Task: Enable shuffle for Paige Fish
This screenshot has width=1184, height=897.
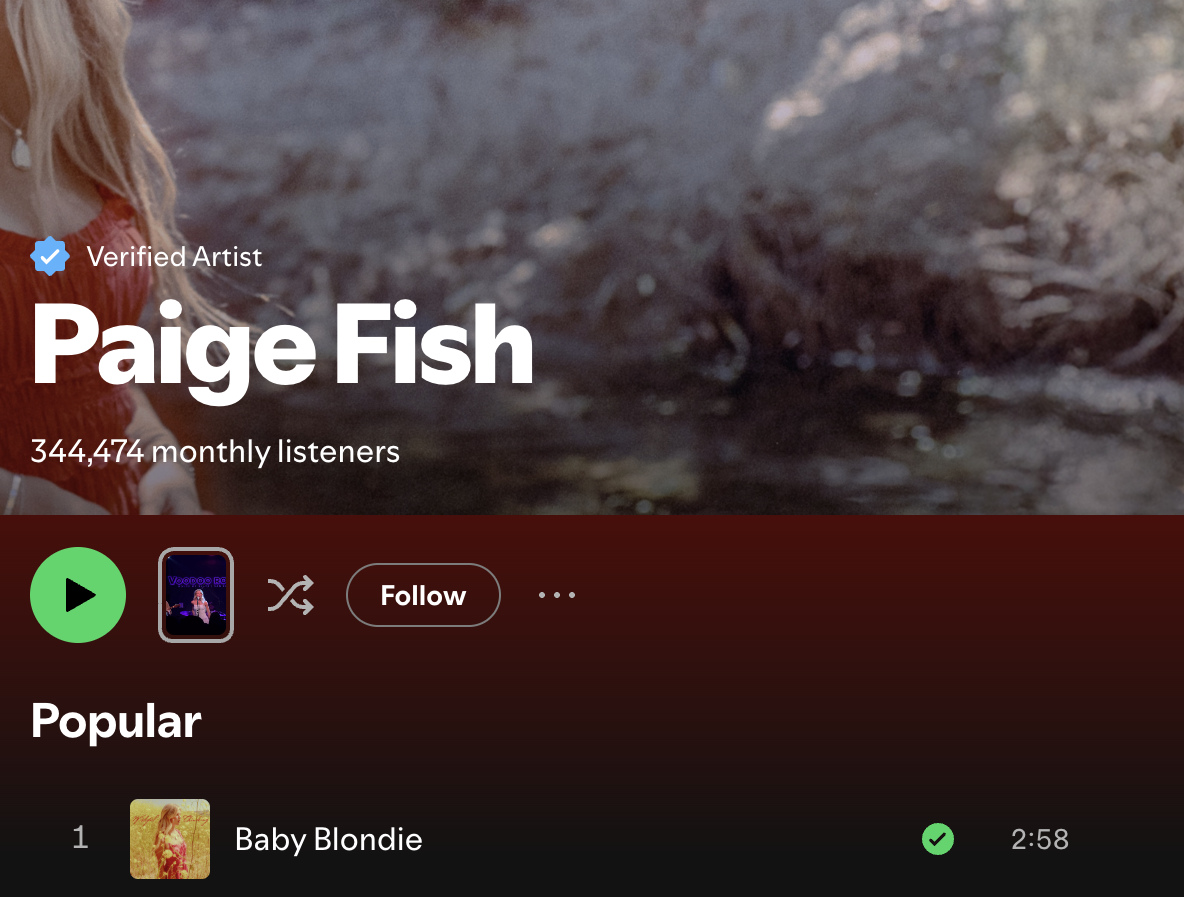Action: coord(291,595)
